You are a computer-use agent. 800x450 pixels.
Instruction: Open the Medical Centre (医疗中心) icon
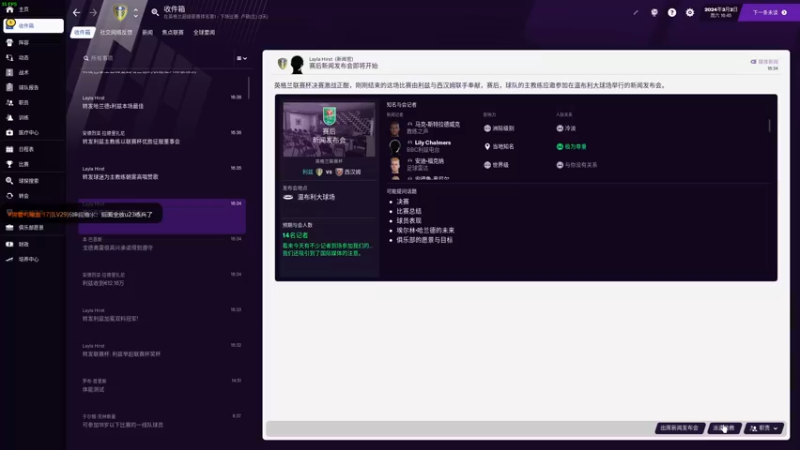click(10, 132)
